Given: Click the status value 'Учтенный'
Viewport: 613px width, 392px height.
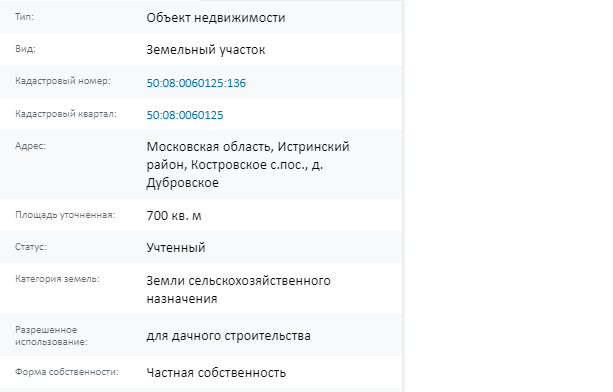Looking at the screenshot, I should [x=176, y=248].
